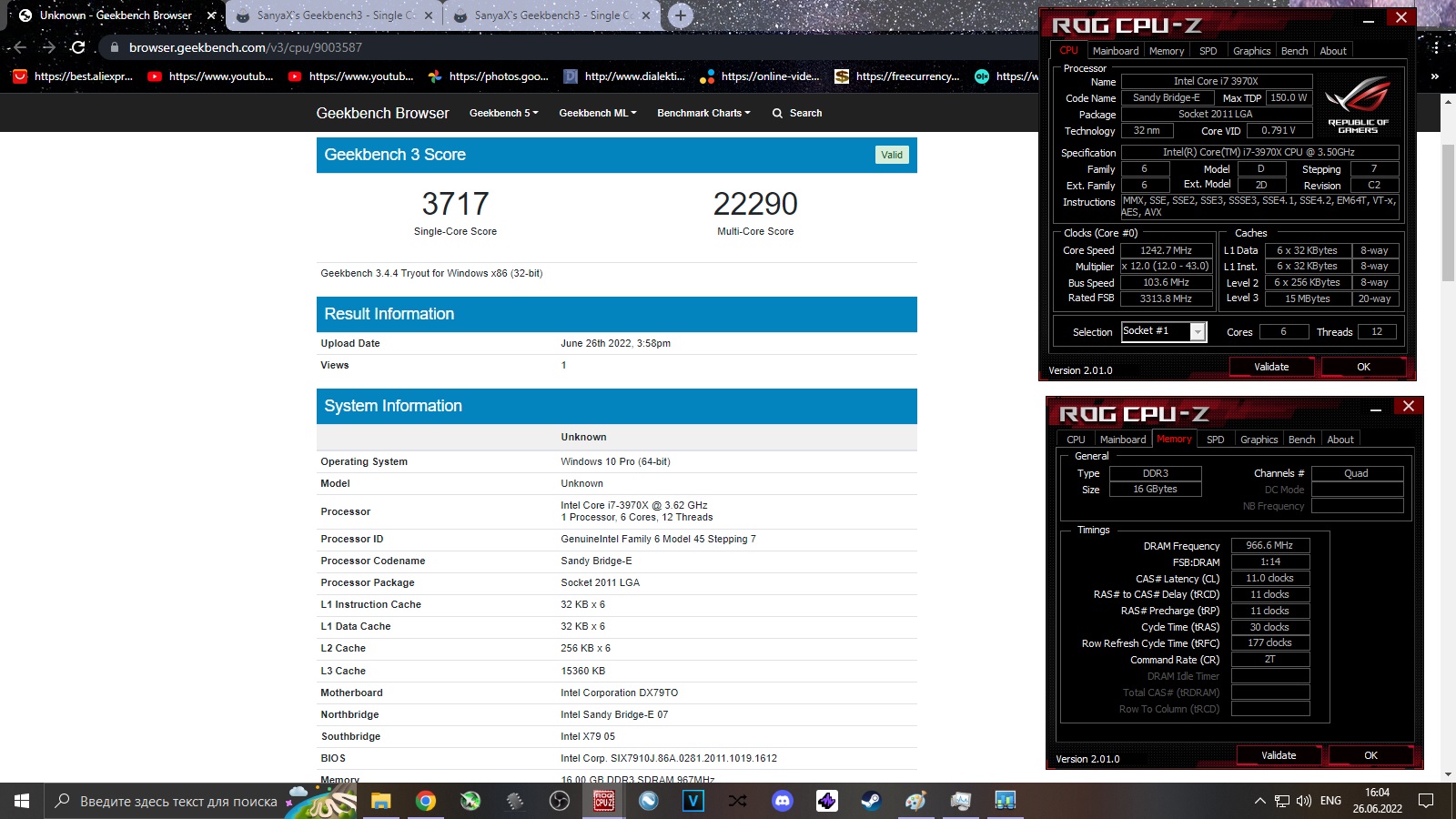Open the dialekti... bookmark
The image size is (1456, 819).
click(x=625, y=76)
